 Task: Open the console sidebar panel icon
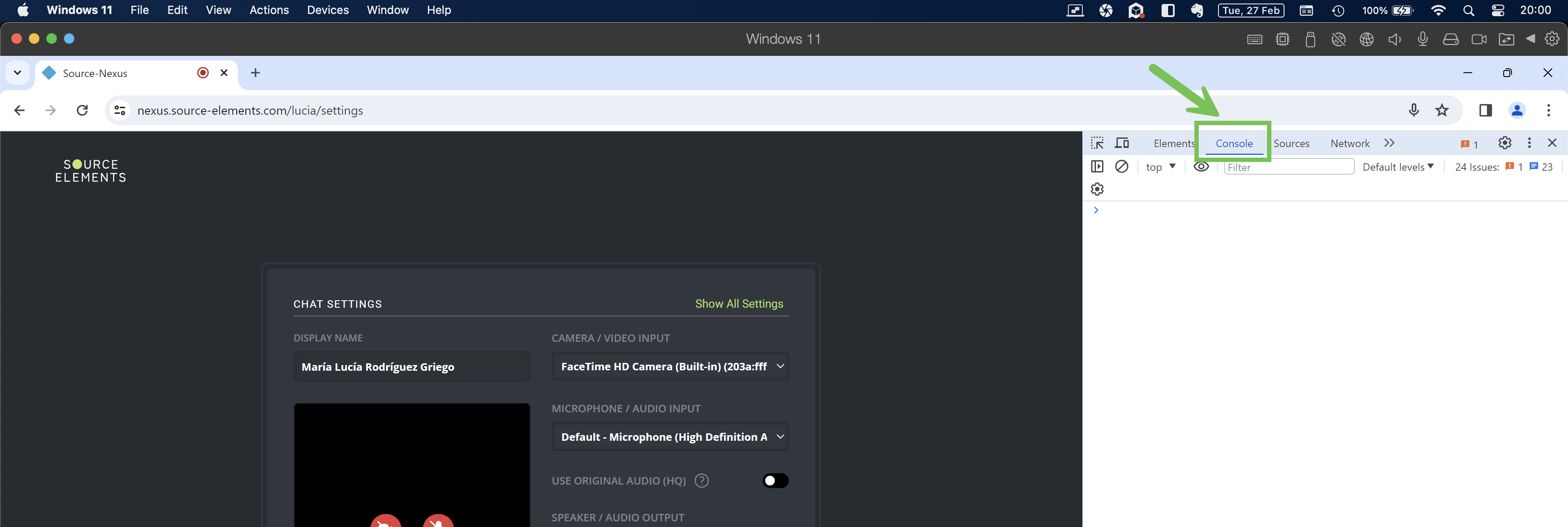coord(1097,166)
